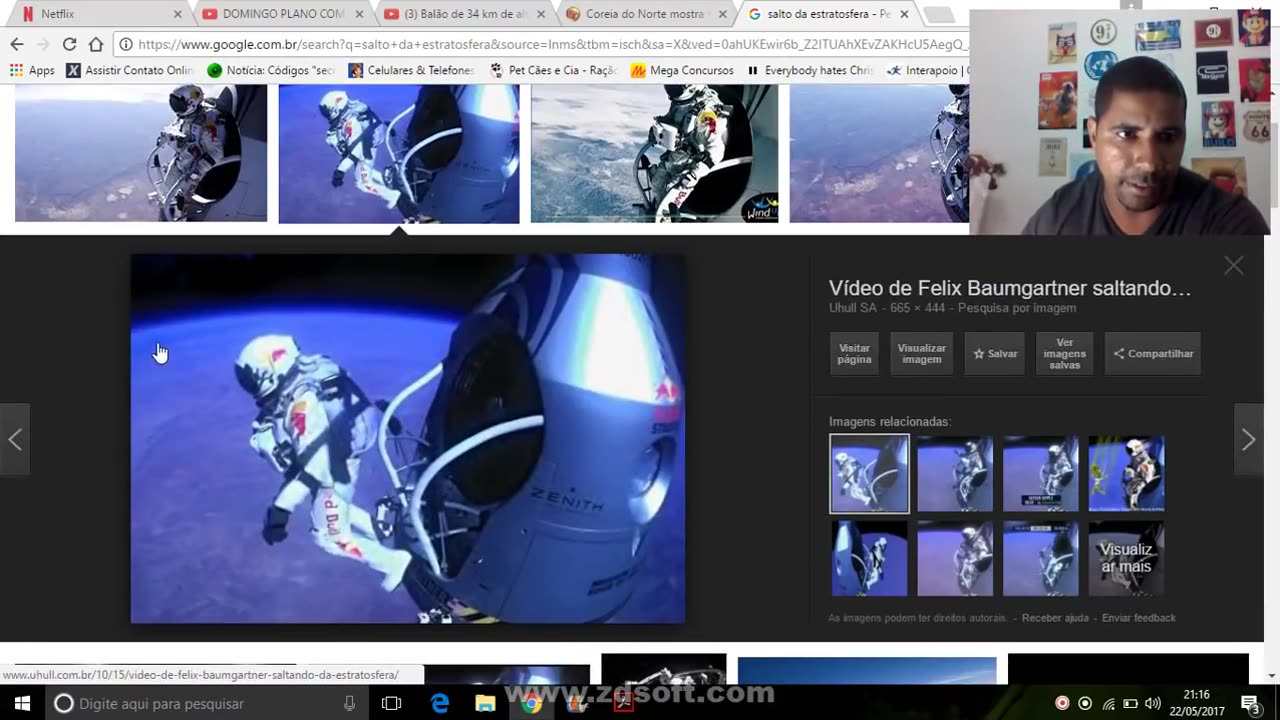Open Task View on taskbar
1280x720 pixels.
coord(391,703)
